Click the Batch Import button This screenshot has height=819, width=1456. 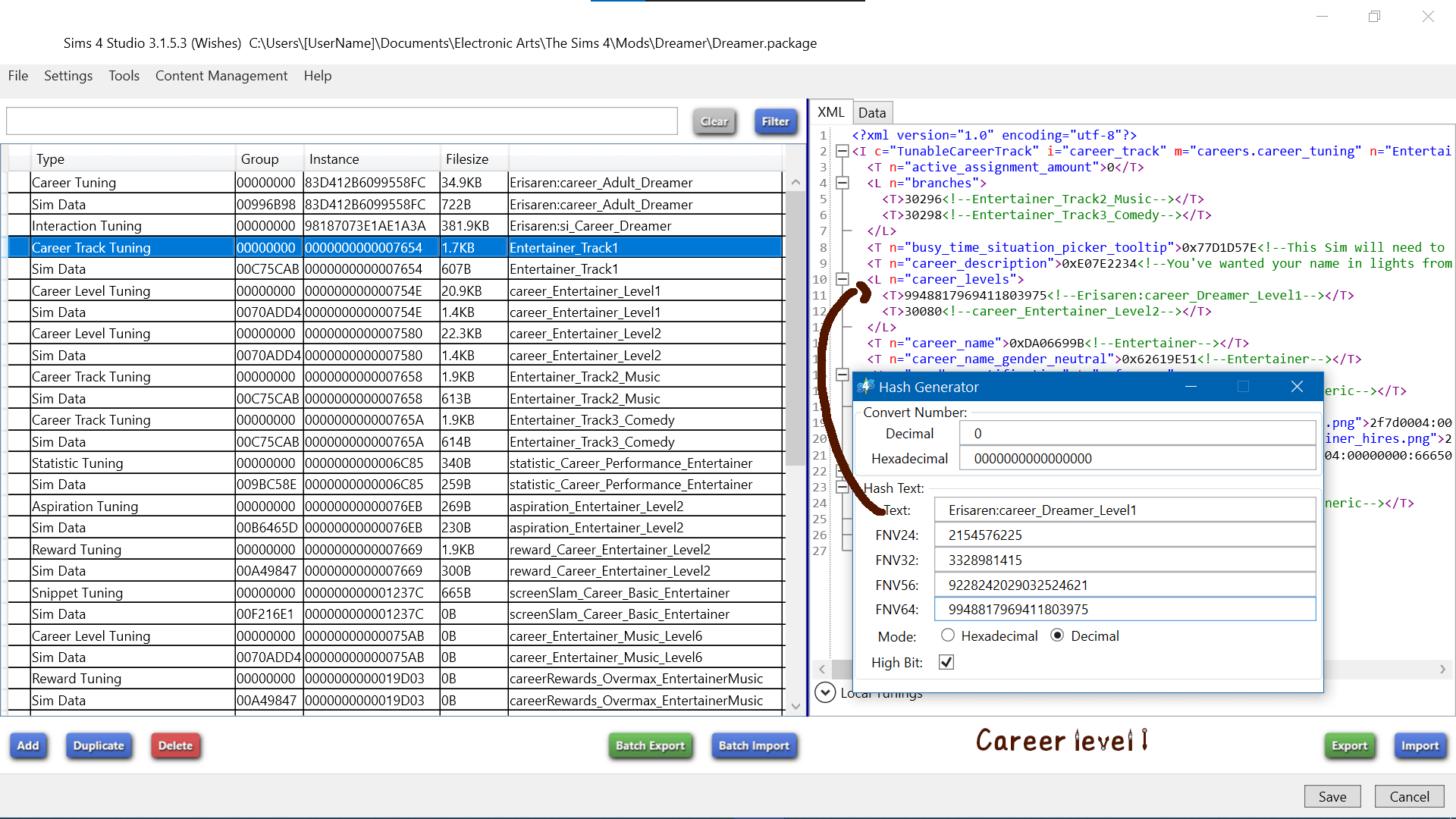tap(754, 745)
